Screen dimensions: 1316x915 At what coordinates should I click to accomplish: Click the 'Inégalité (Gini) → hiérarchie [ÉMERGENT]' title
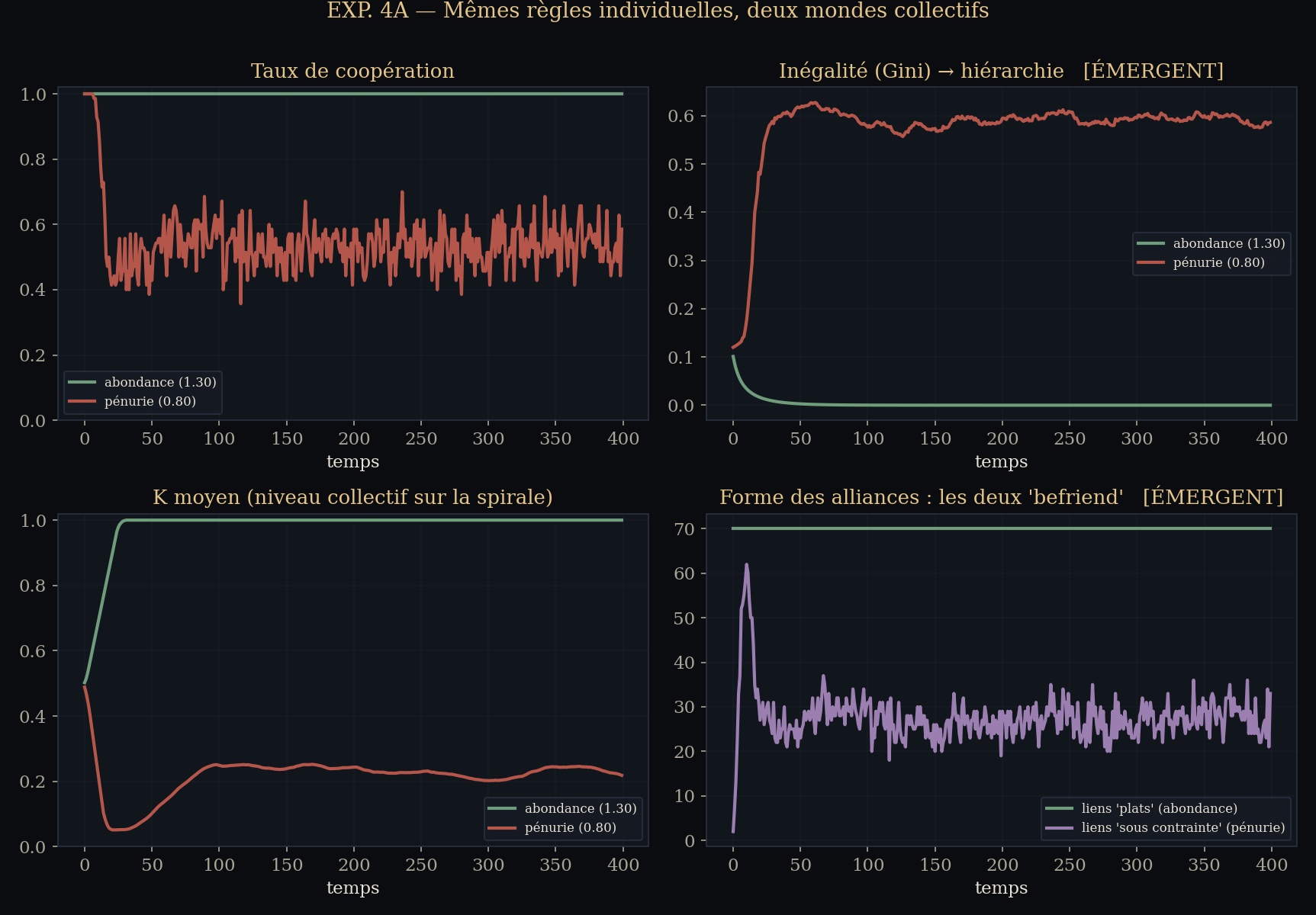pyautogui.click(x=1001, y=71)
